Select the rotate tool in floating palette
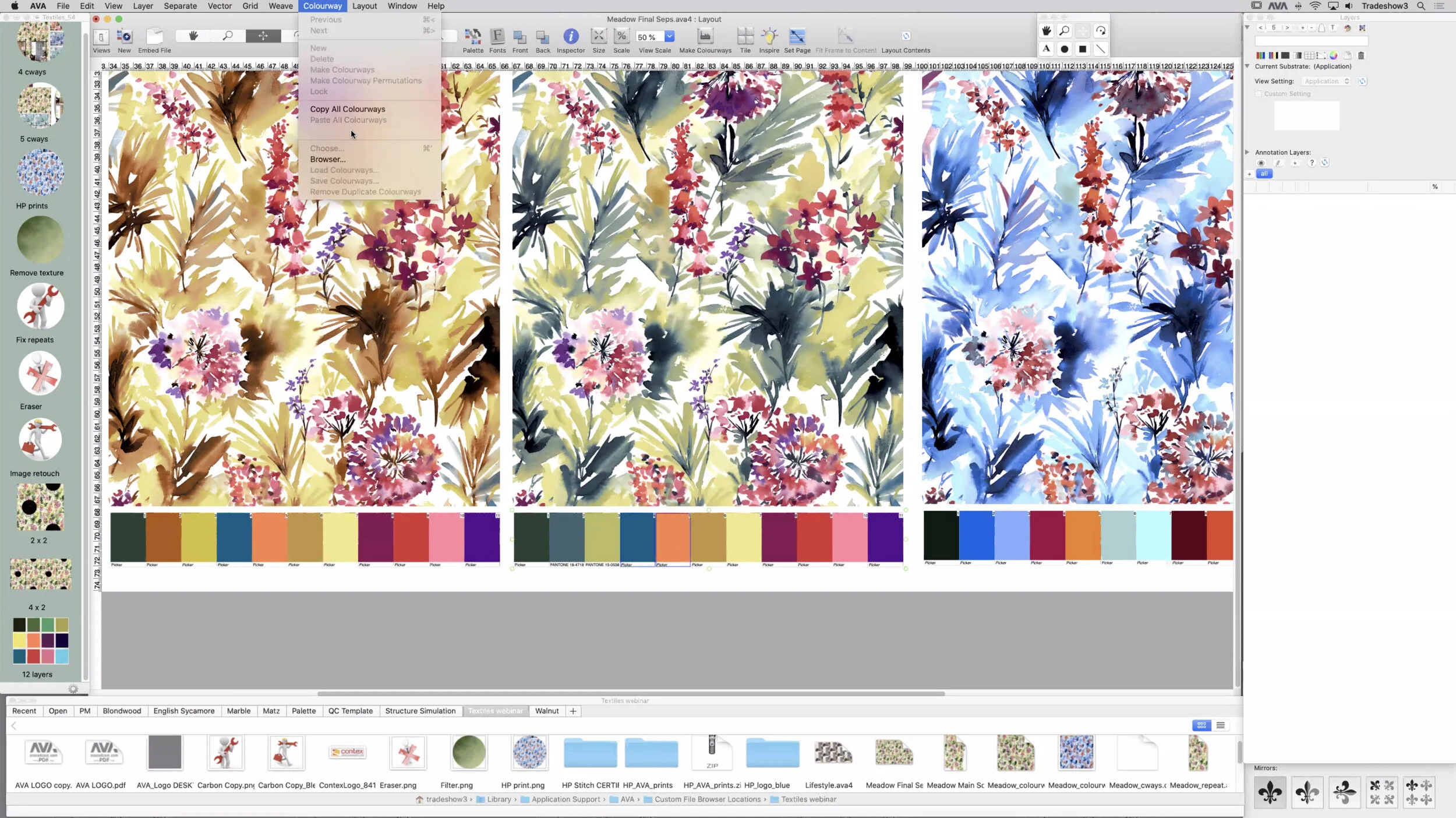The image size is (1456, 818). coord(1101,31)
